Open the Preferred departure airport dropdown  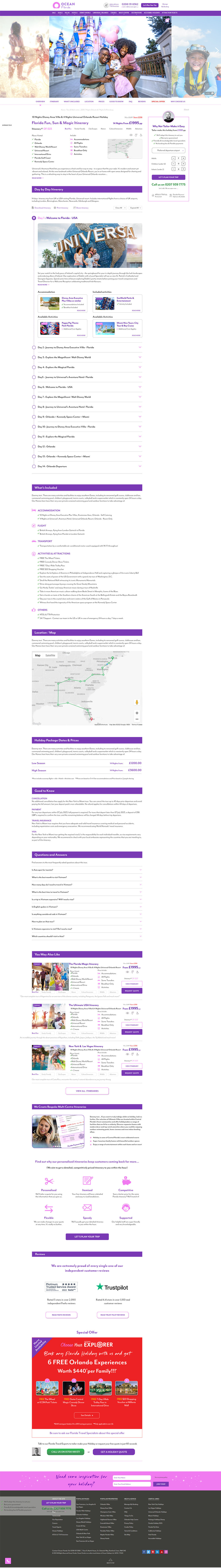169,150
